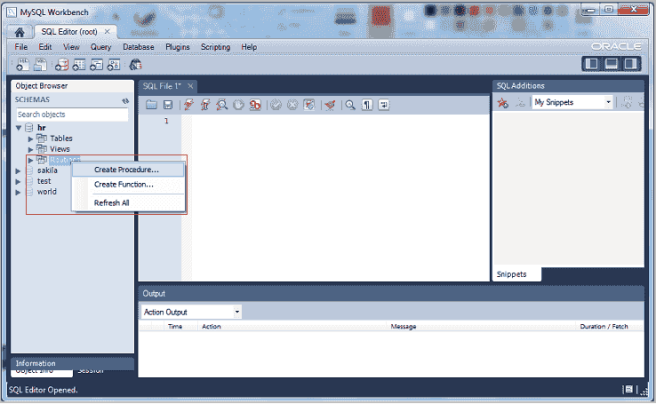Viewport: 656px width, 405px height.
Task: Open the File menu
Action: tap(21, 47)
